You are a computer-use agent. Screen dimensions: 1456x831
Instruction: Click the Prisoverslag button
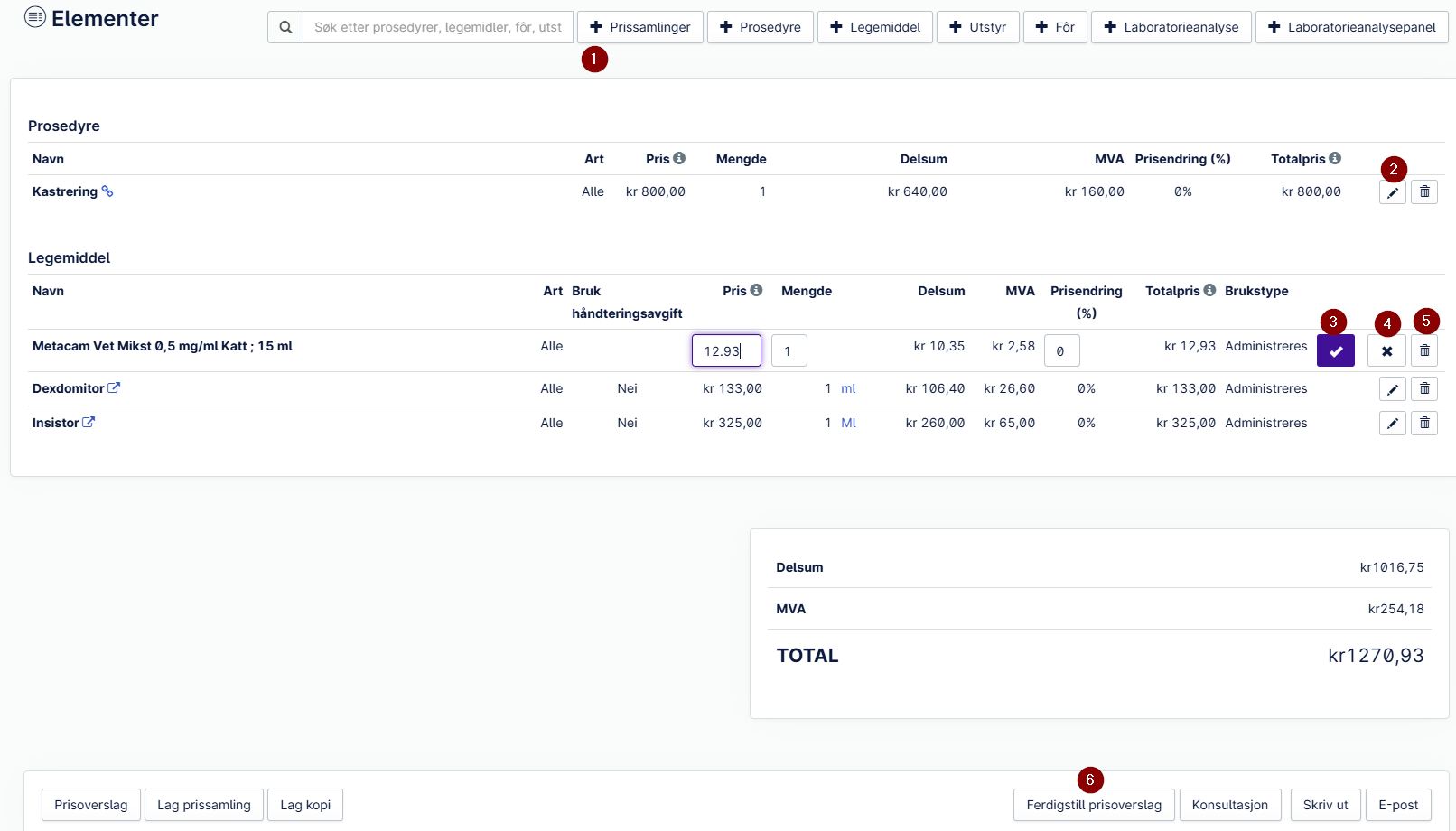pyautogui.click(x=91, y=805)
